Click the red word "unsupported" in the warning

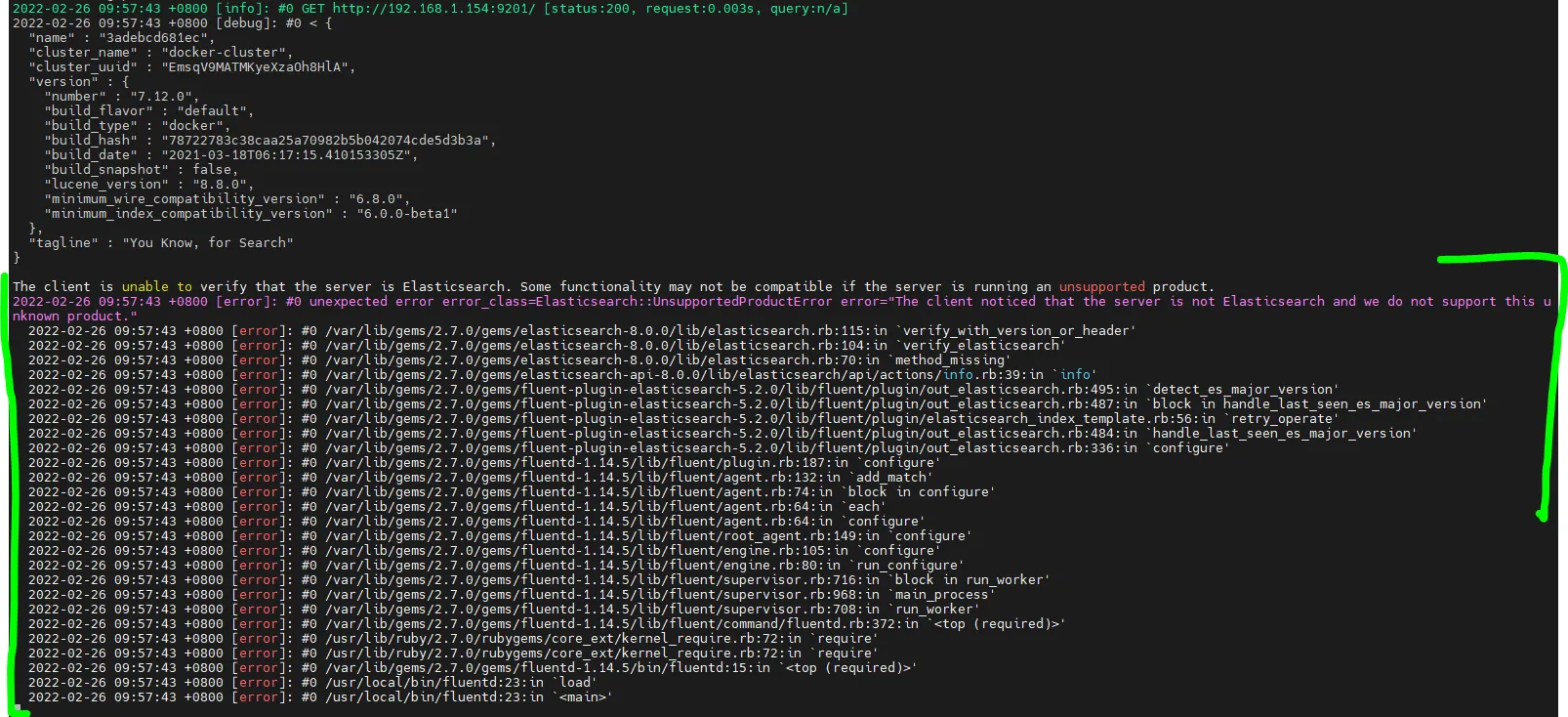tap(1102, 287)
